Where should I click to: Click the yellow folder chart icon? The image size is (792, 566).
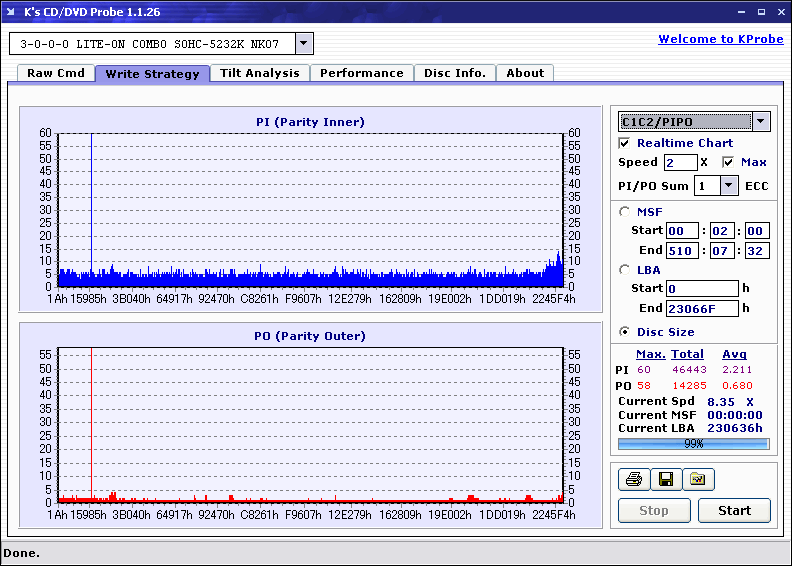(698, 480)
